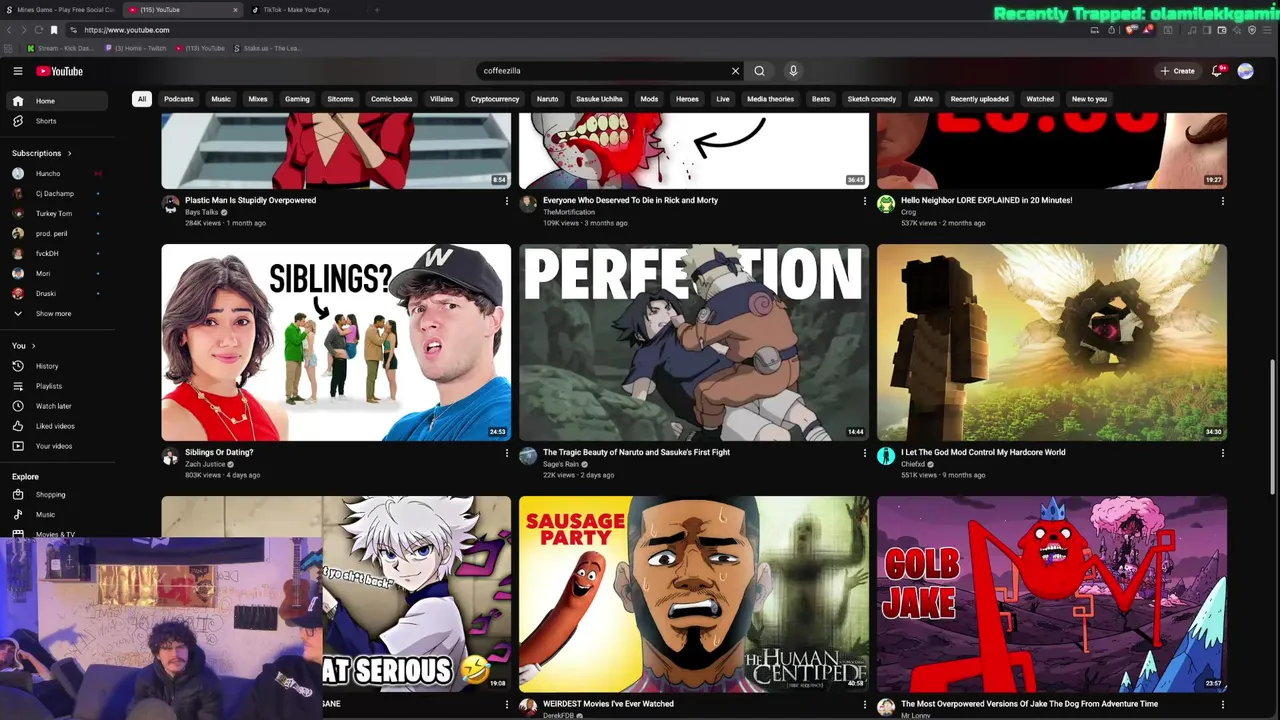The image size is (1280, 720).
Task: Select the Sketch comedy filter chip
Action: click(872, 99)
